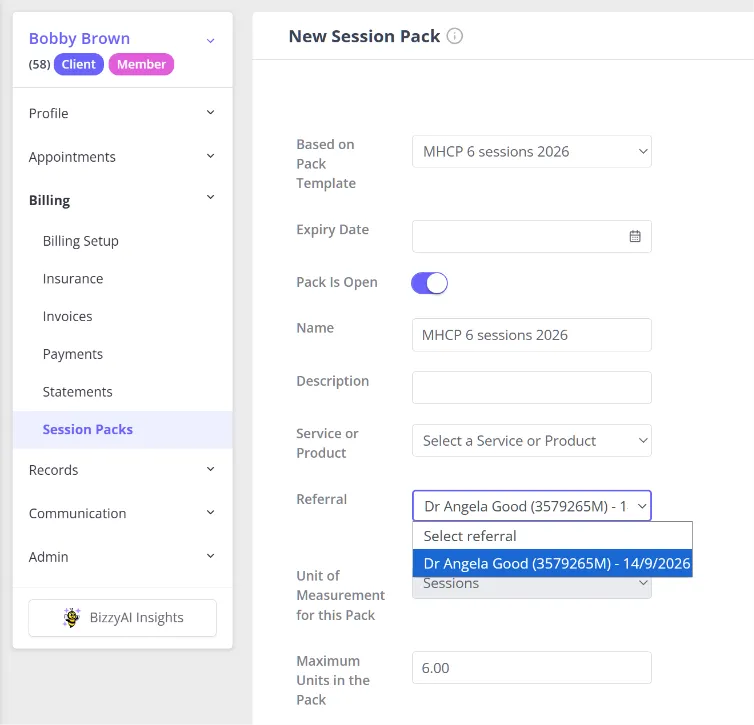The height and width of the screenshot is (725, 754).
Task: Expand the Appointments section chevron
Action: click(210, 156)
